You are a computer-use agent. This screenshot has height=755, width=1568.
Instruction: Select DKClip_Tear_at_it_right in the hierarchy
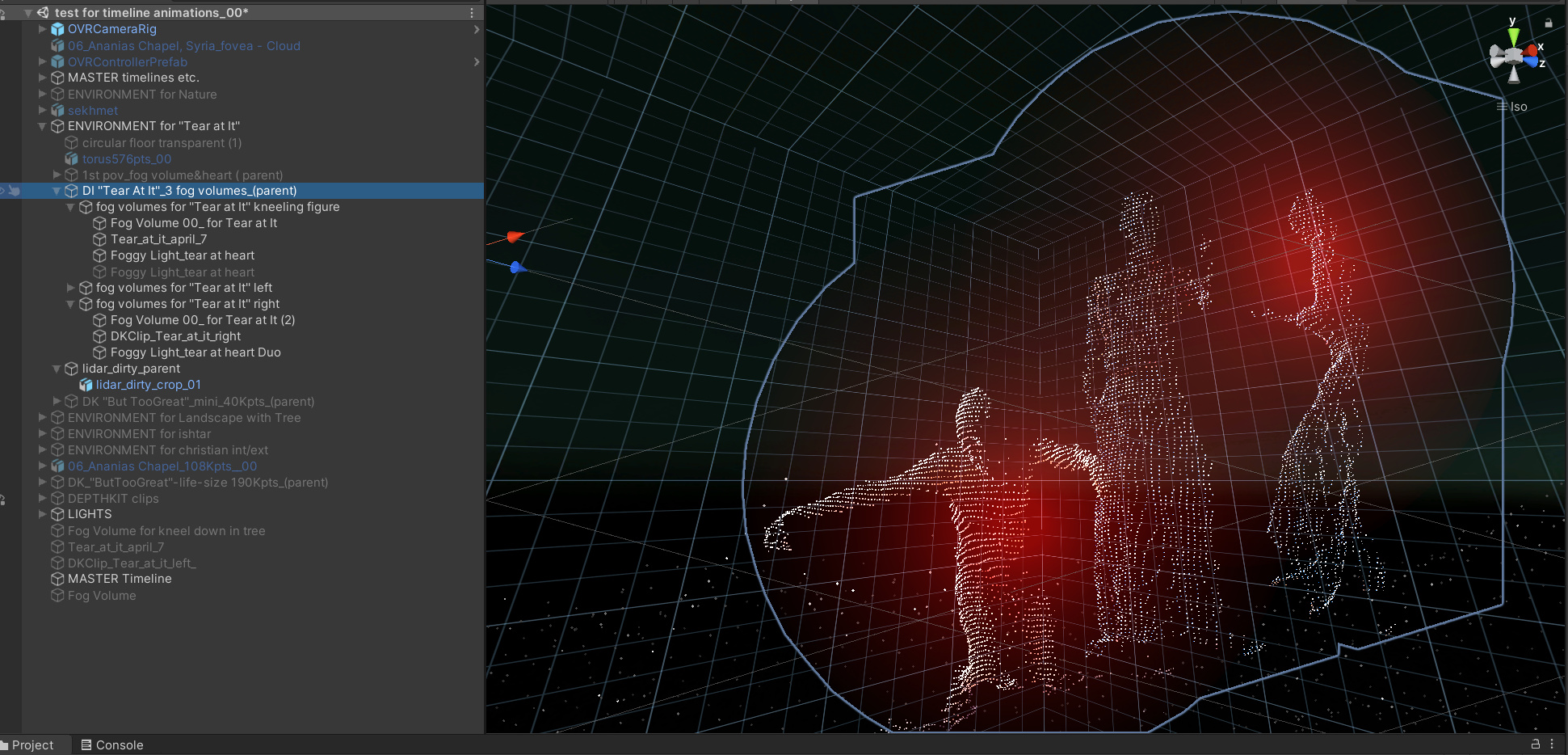(175, 336)
